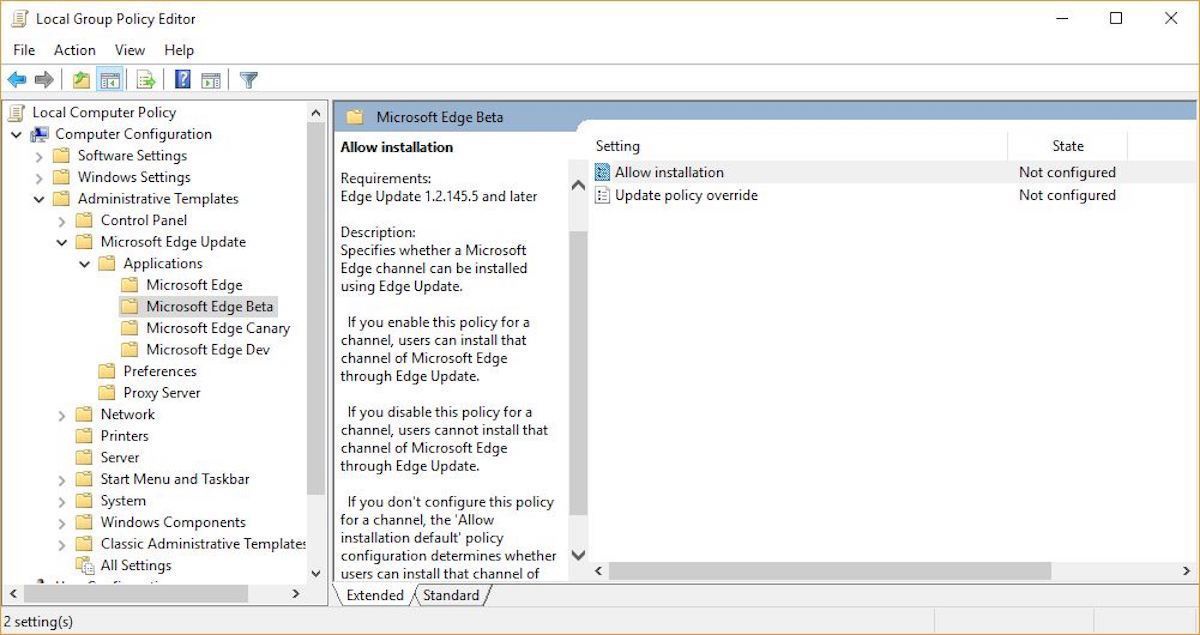Switch to the Extended tab
The height and width of the screenshot is (635, 1200).
pos(374,595)
